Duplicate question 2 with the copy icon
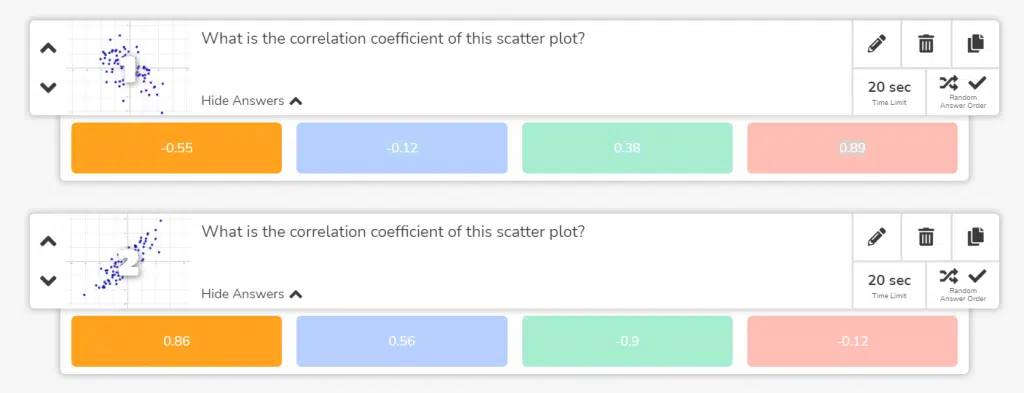 [x=976, y=237]
